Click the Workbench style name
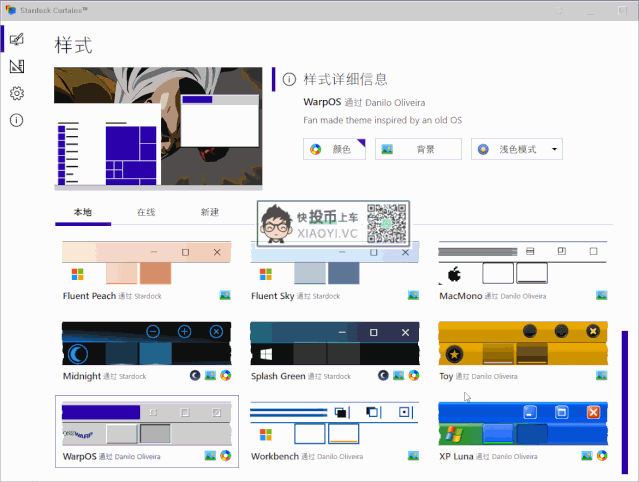 (275, 456)
